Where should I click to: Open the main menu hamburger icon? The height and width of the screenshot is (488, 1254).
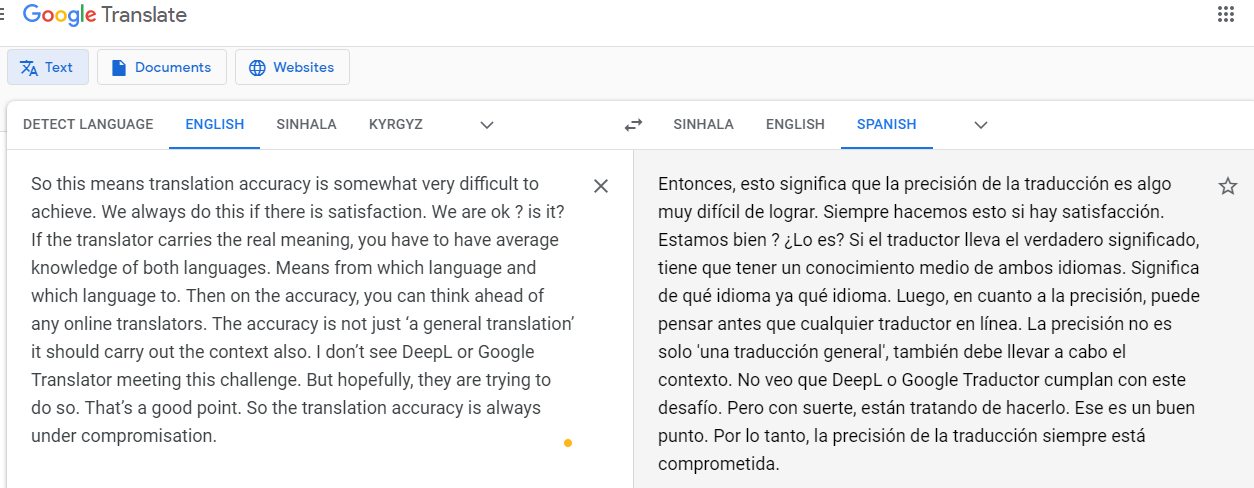click(2, 14)
